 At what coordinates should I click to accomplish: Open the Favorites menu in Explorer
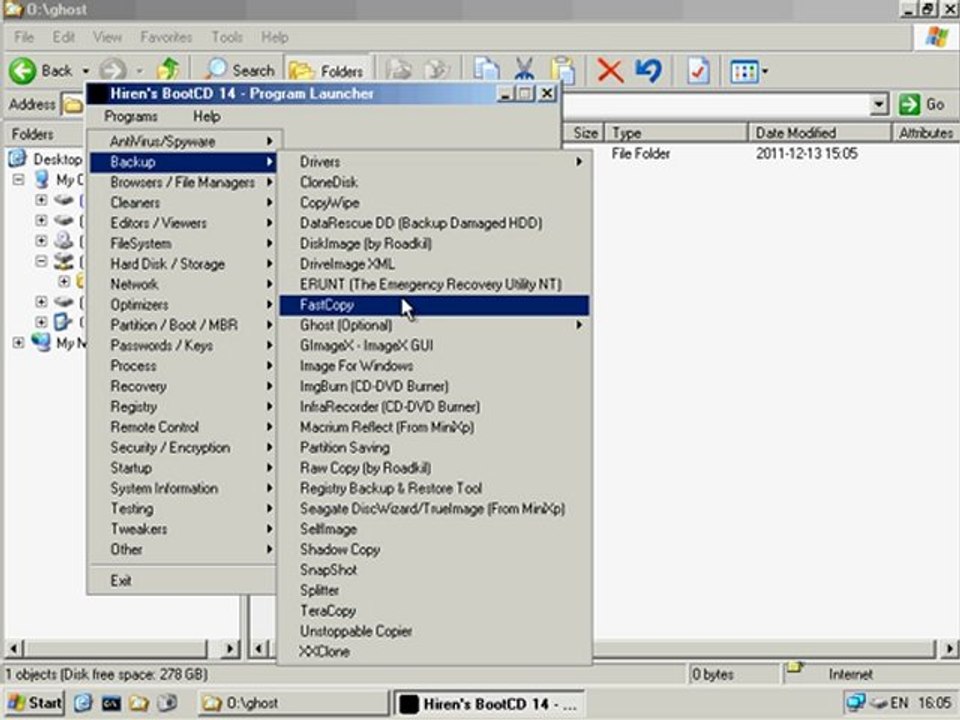[x=166, y=37]
